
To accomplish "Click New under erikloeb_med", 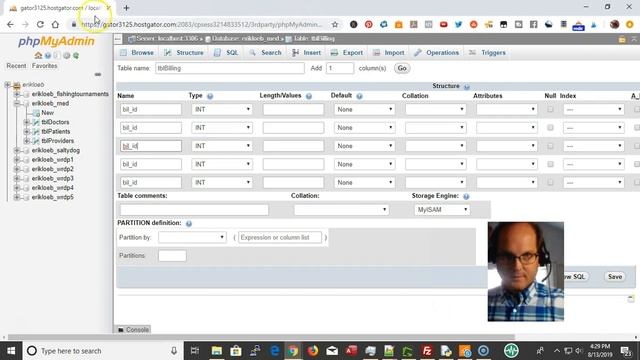I will click(x=47, y=113).
